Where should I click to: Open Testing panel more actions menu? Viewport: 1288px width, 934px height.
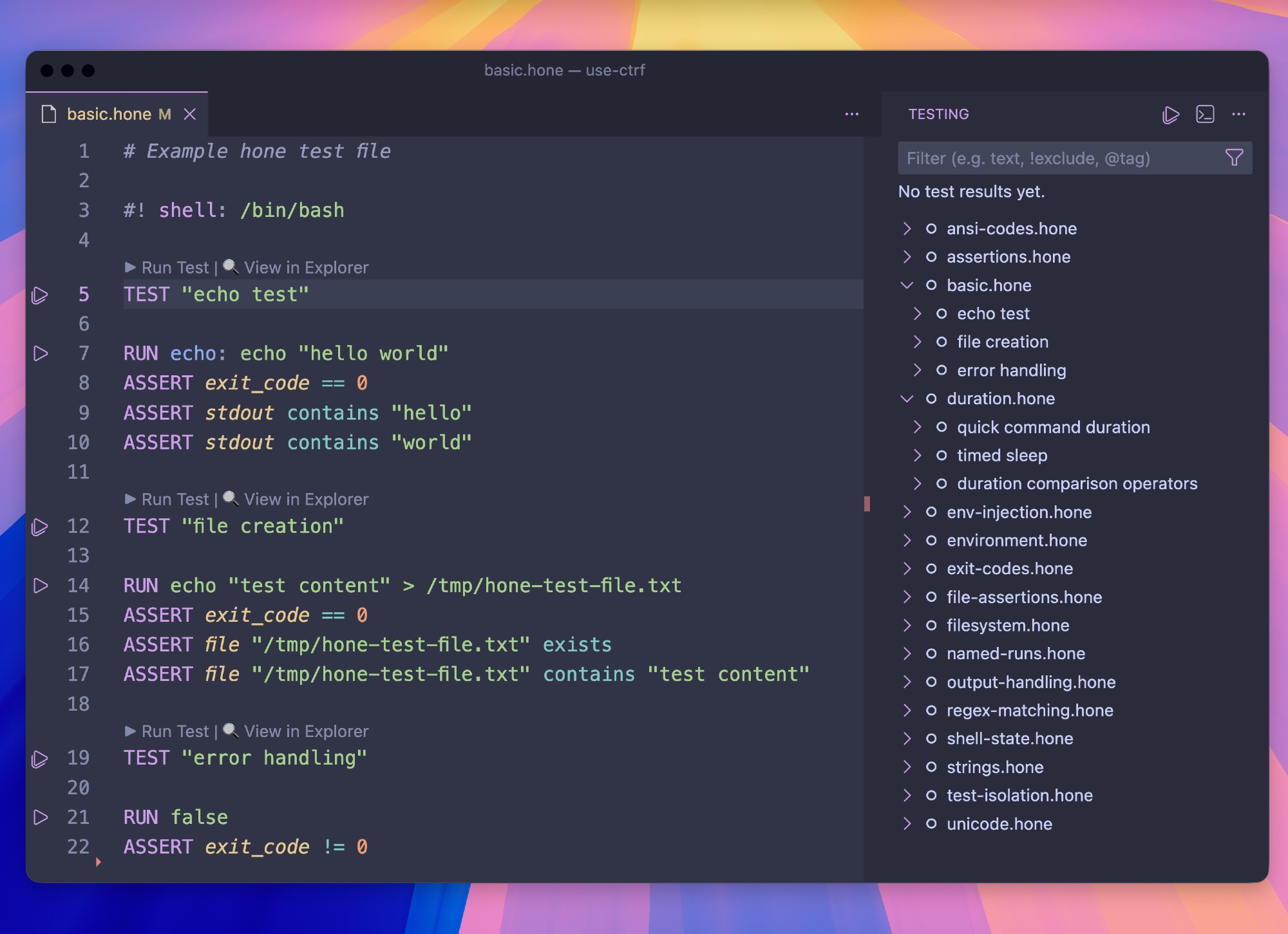1238,115
